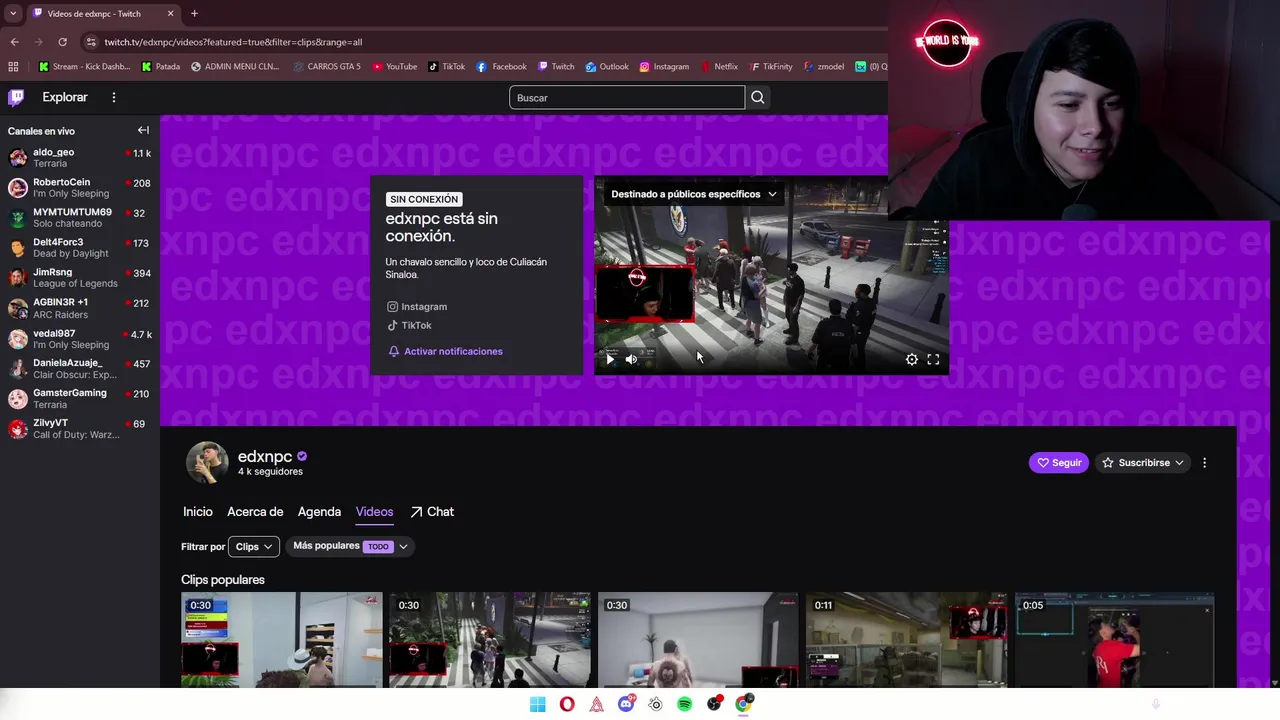Click the edxnpc profile picture

click(207, 462)
